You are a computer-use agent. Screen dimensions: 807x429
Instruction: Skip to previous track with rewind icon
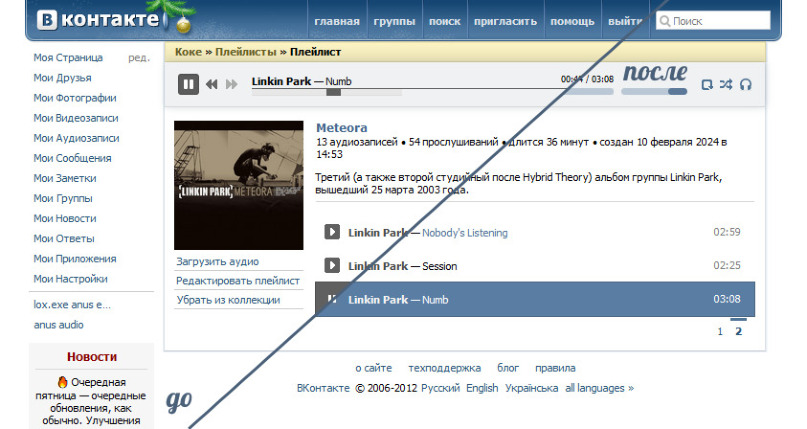coord(212,84)
